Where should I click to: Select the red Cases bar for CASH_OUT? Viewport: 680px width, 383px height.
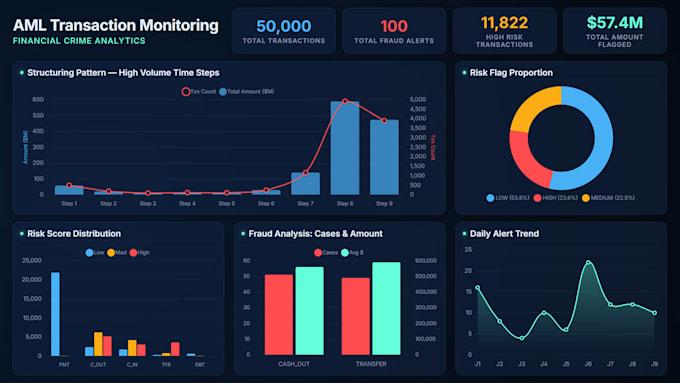[x=279, y=314]
